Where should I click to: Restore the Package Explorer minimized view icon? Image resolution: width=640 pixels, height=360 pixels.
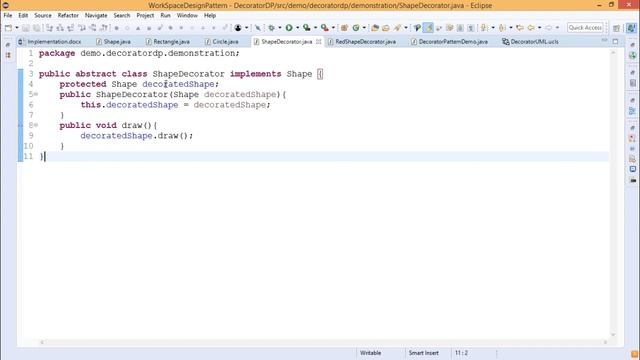point(8,56)
